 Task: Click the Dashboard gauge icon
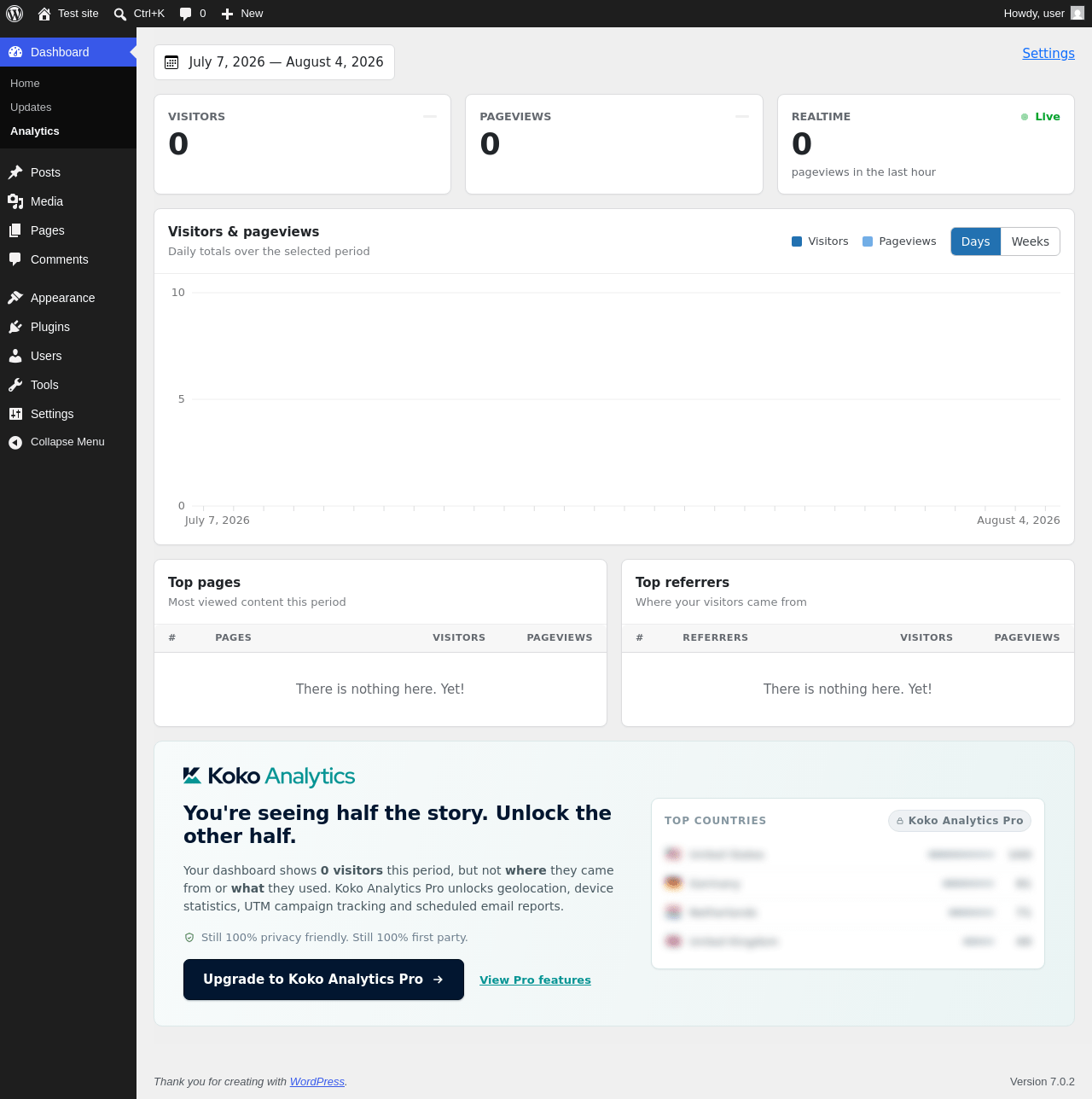15,52
